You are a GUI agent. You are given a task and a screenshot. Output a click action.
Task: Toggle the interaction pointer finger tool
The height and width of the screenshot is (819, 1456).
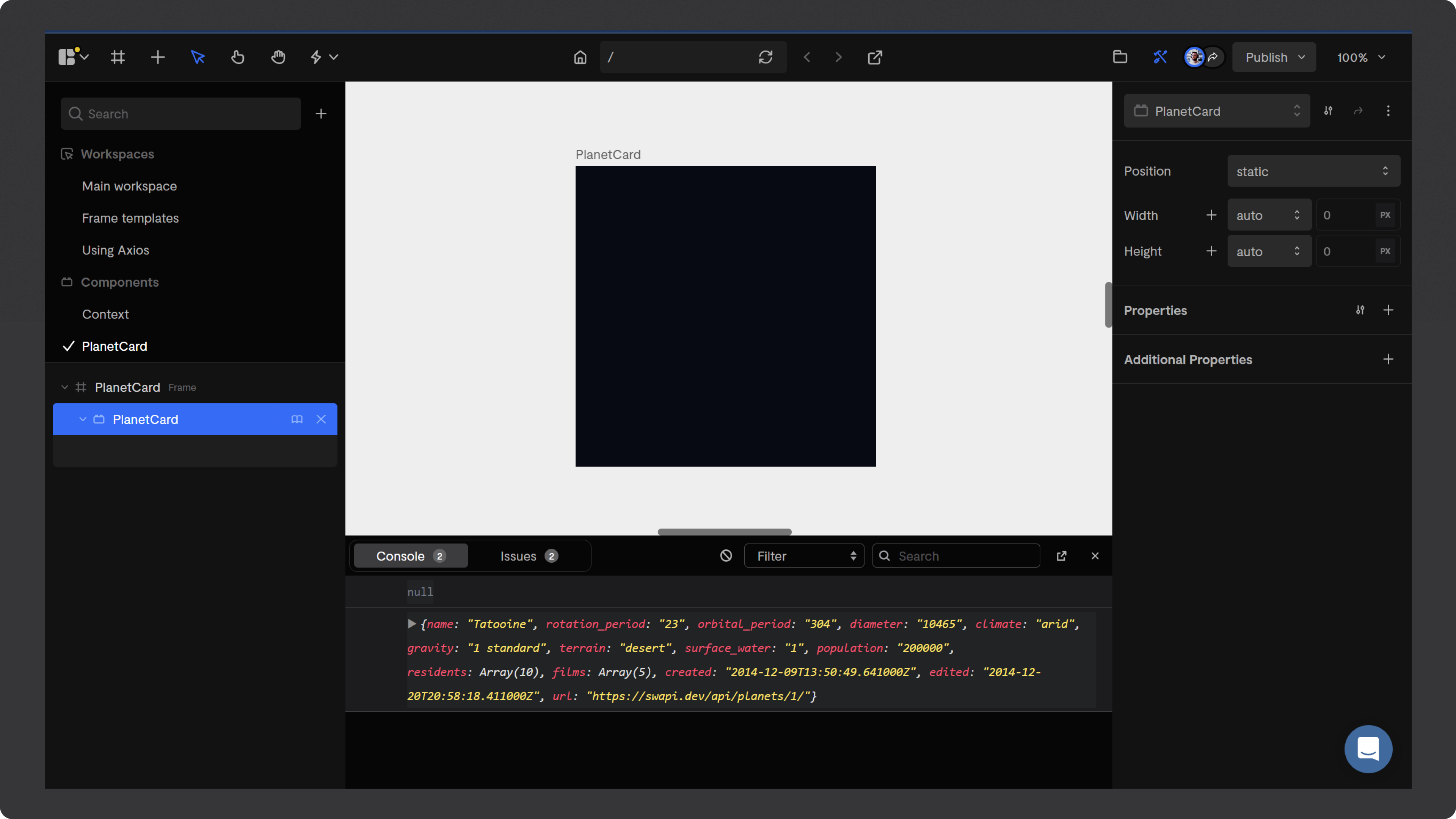tap(237, 57)
